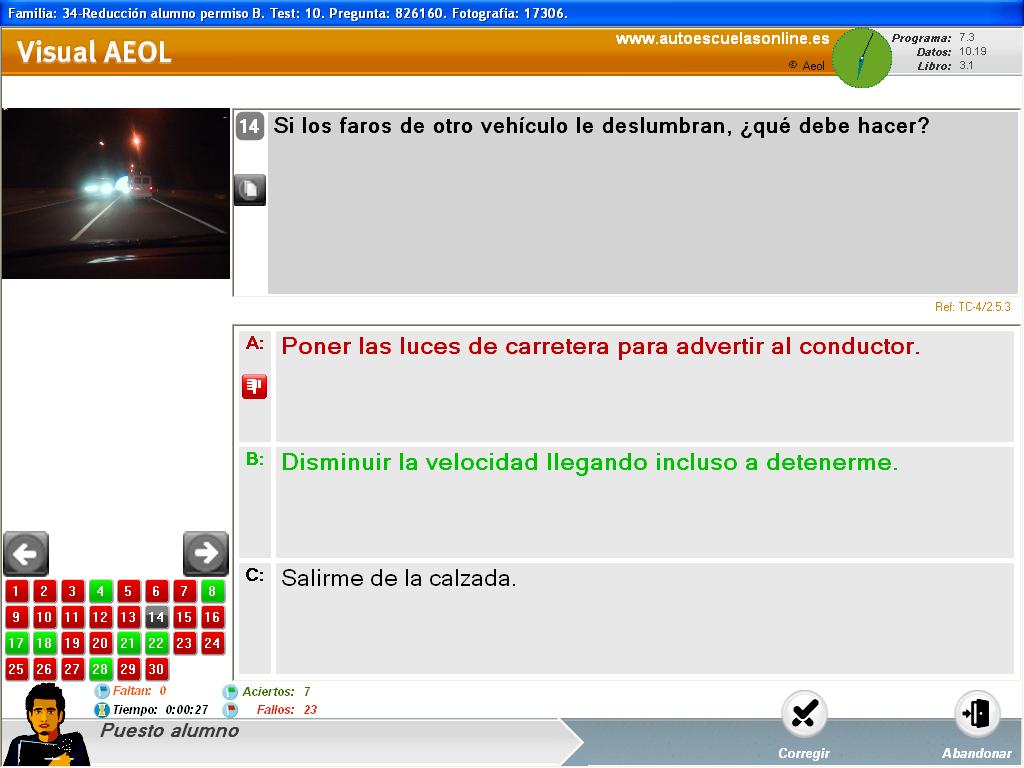The width and height of the screenshot is (1024, 768).
Task: Click the copy icon beside question text
Action: [250, 189]
